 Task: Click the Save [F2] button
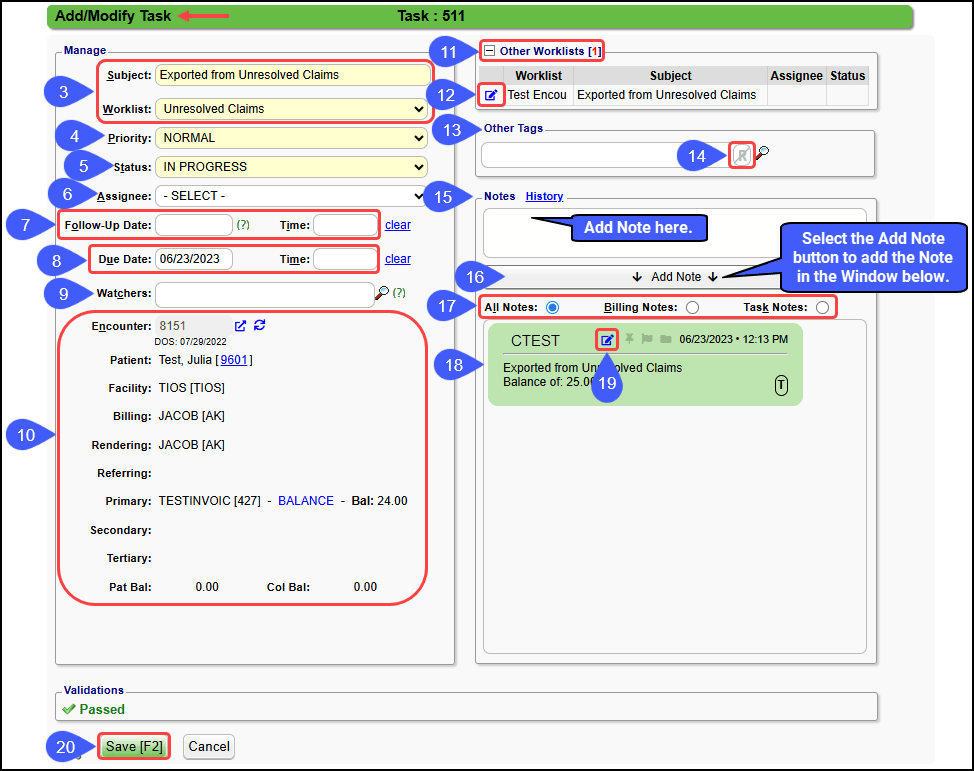coord(134,746)
